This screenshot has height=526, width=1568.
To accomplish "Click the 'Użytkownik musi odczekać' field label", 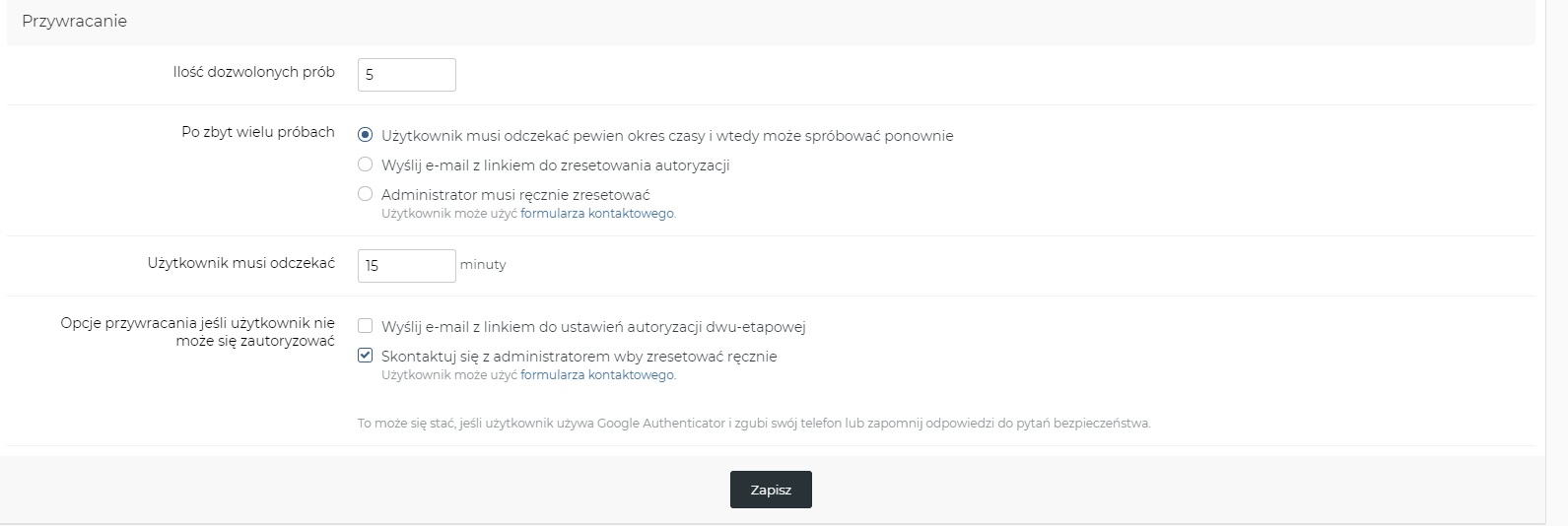I will [241, 263].
